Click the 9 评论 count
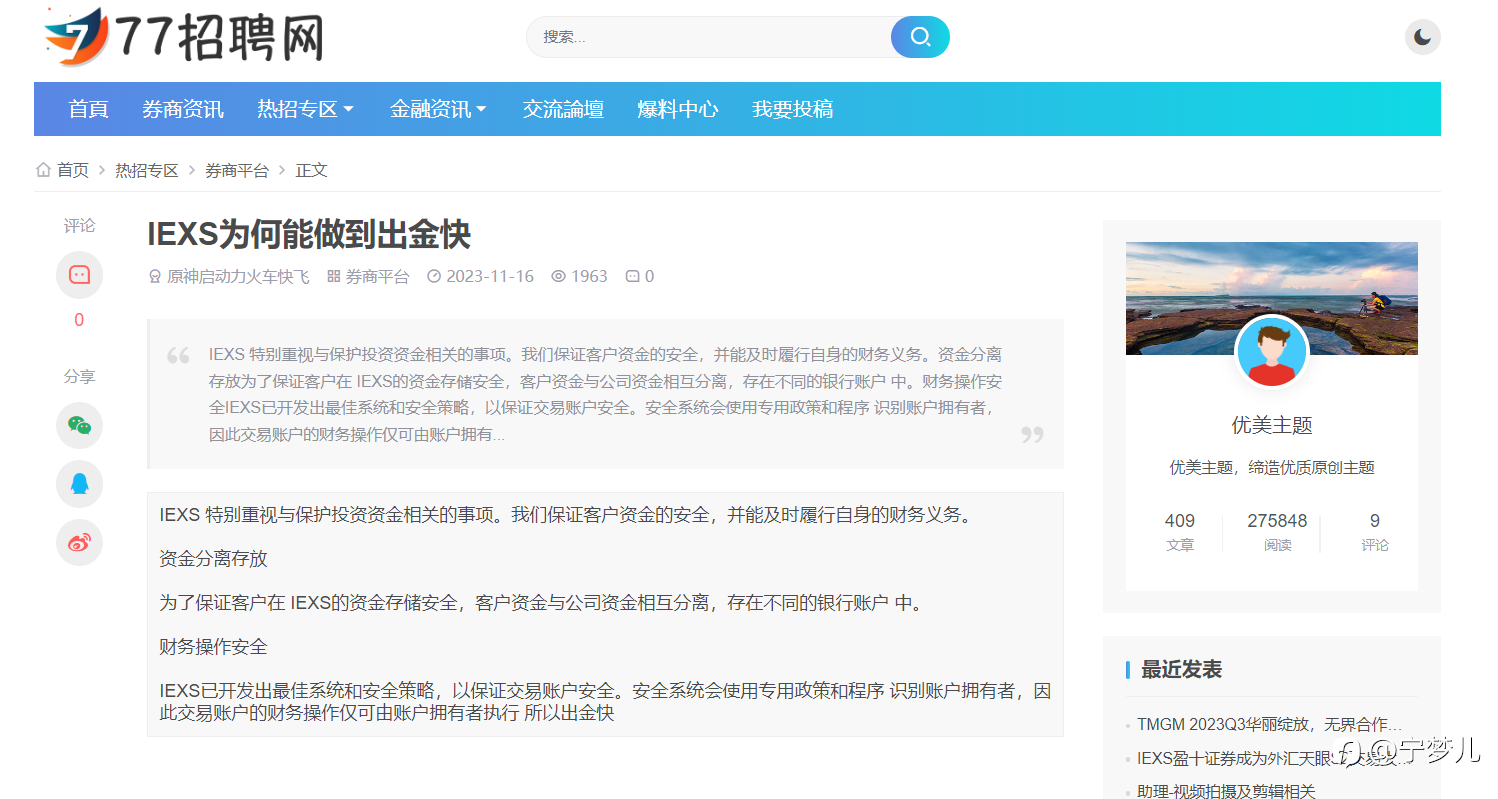 pyautogui.click(x=1375, y=532)
